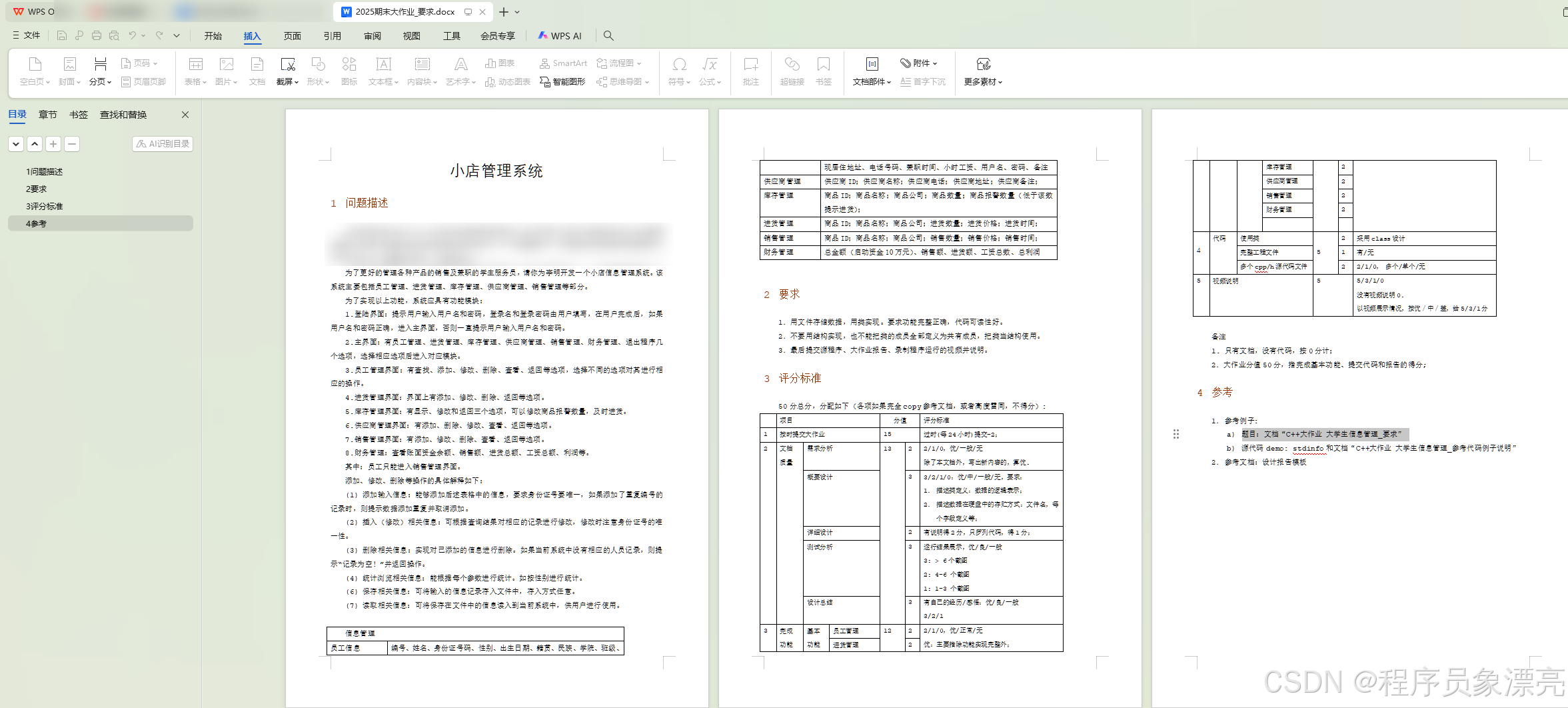Open the 图标 icon library

click(349, 71)
